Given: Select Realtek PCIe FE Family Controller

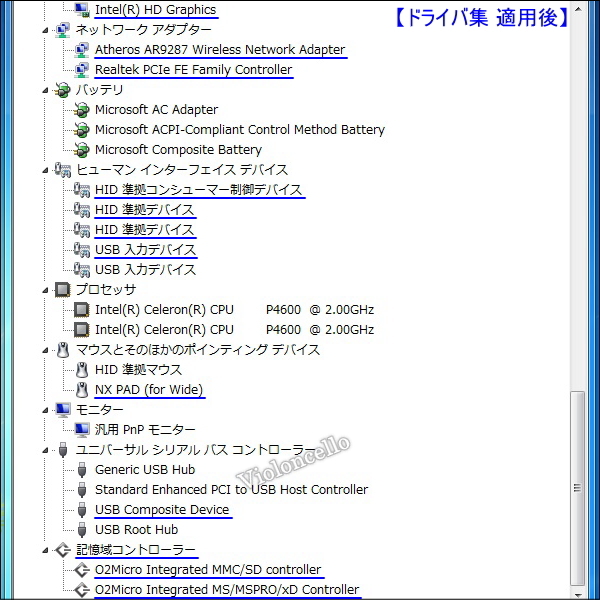Looking at the screenshot, I should point(193,70).
